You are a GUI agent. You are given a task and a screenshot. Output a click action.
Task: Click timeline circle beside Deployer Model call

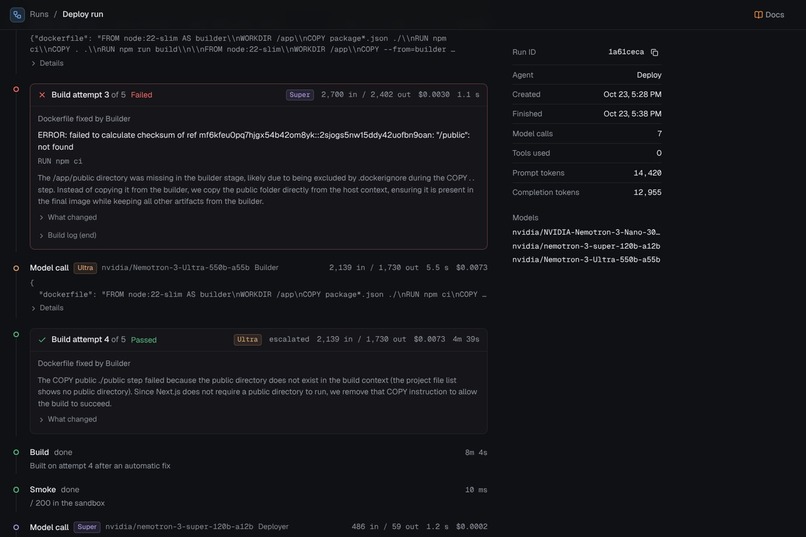[x=16, y=527]
